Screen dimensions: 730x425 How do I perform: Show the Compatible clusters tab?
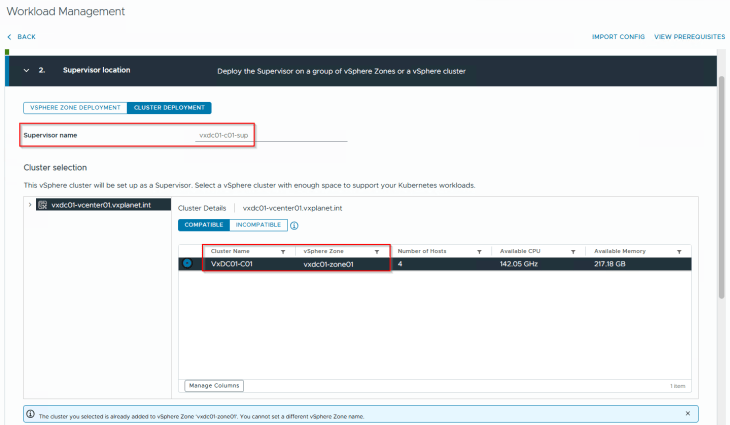coord(204,225)
